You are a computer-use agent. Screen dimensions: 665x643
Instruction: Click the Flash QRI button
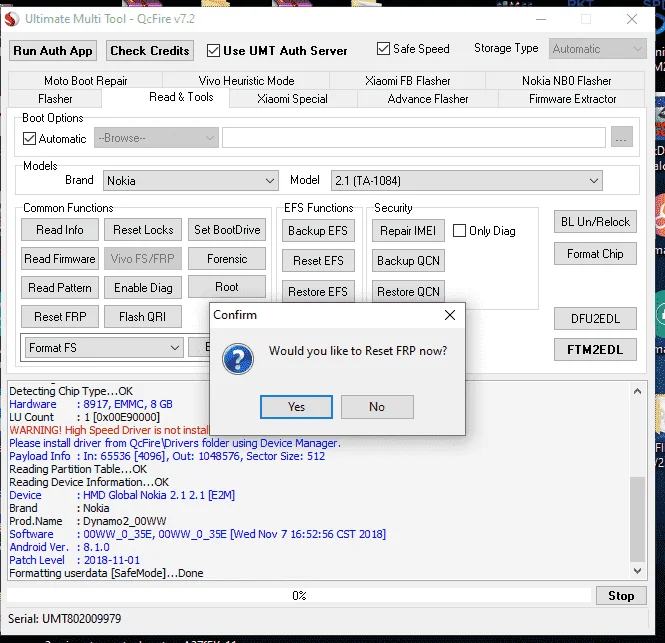coord(143,316)
